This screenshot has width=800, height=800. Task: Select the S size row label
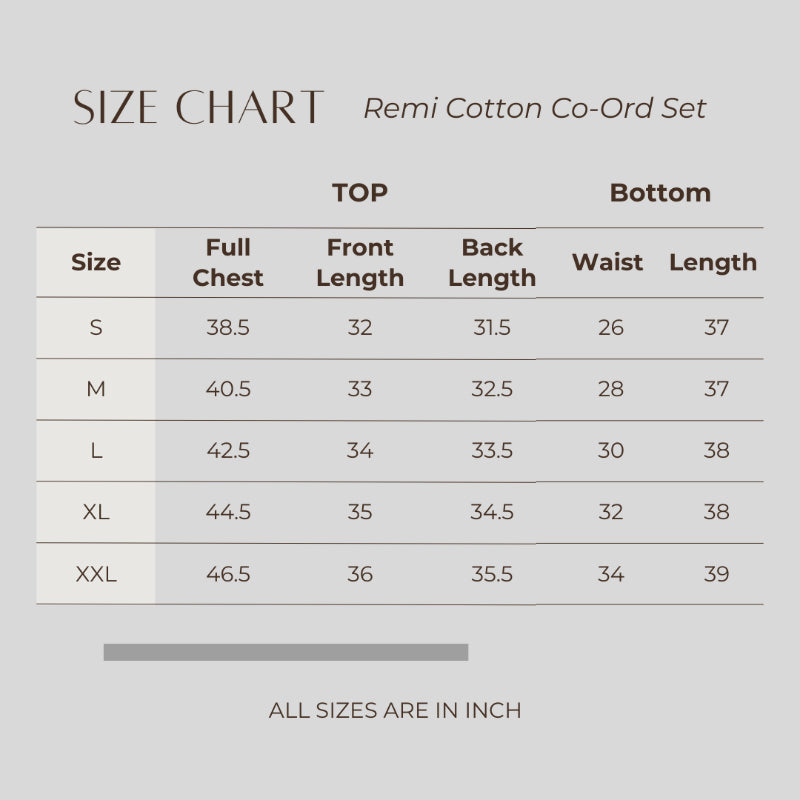click(96, 328)
